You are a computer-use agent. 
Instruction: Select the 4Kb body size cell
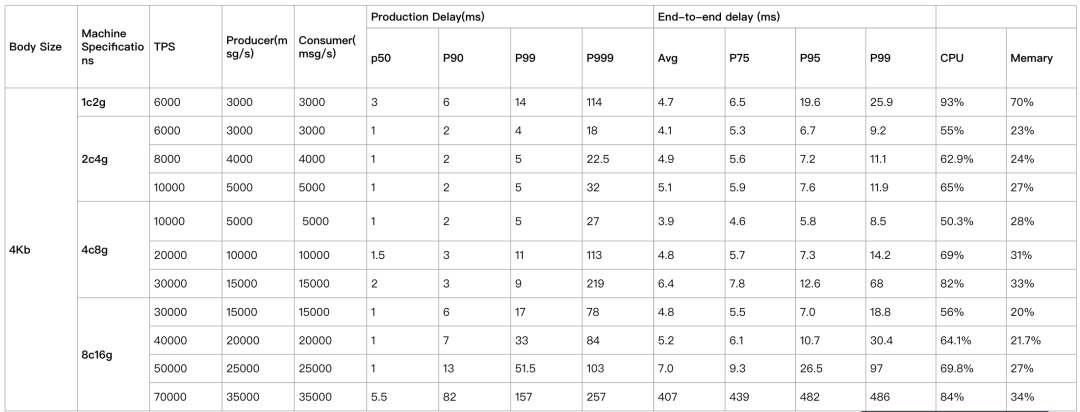coord(39,249)
